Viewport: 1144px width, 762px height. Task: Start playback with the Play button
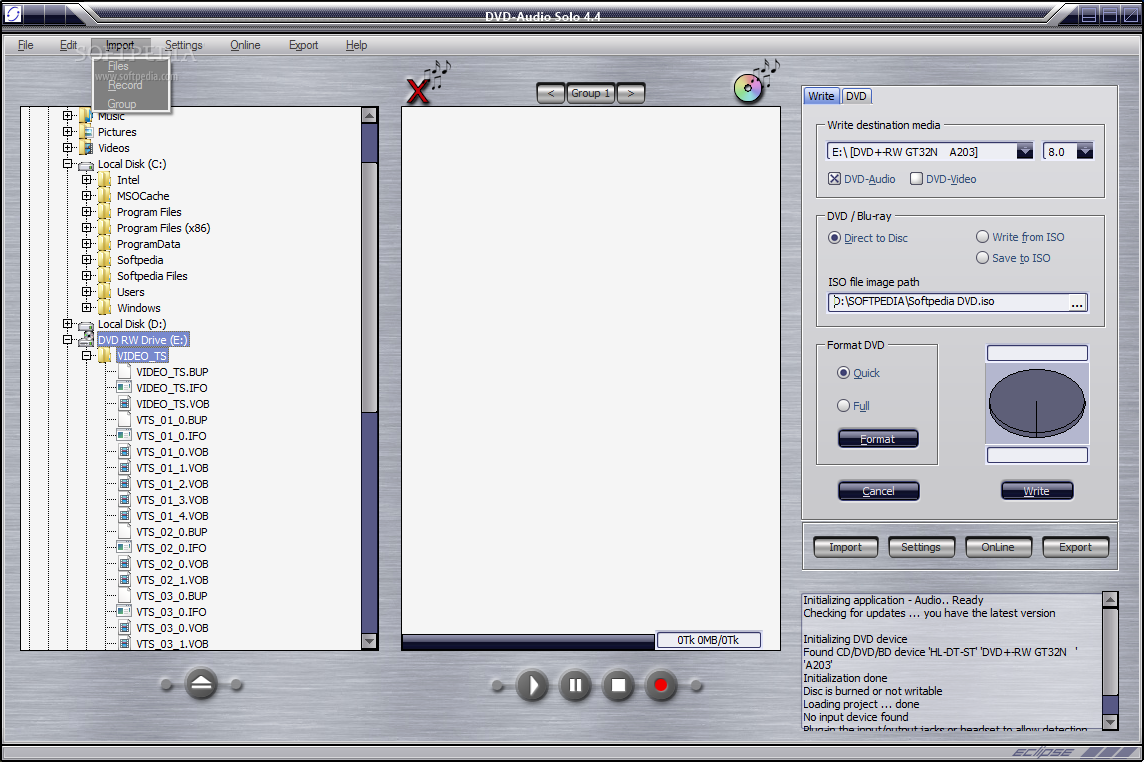click(532, 685)
